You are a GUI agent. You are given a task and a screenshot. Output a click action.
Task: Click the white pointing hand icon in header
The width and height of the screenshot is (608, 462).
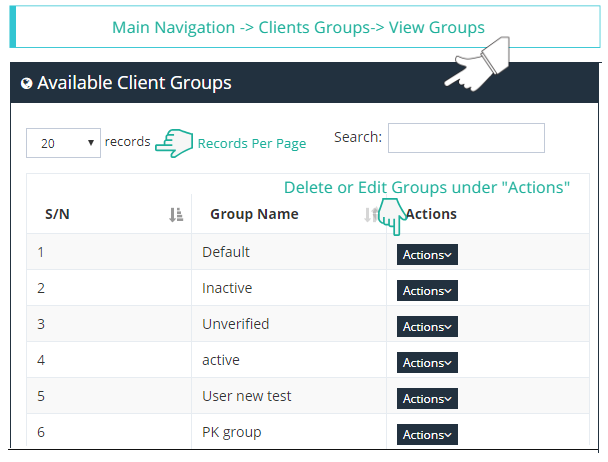(478, 67)
